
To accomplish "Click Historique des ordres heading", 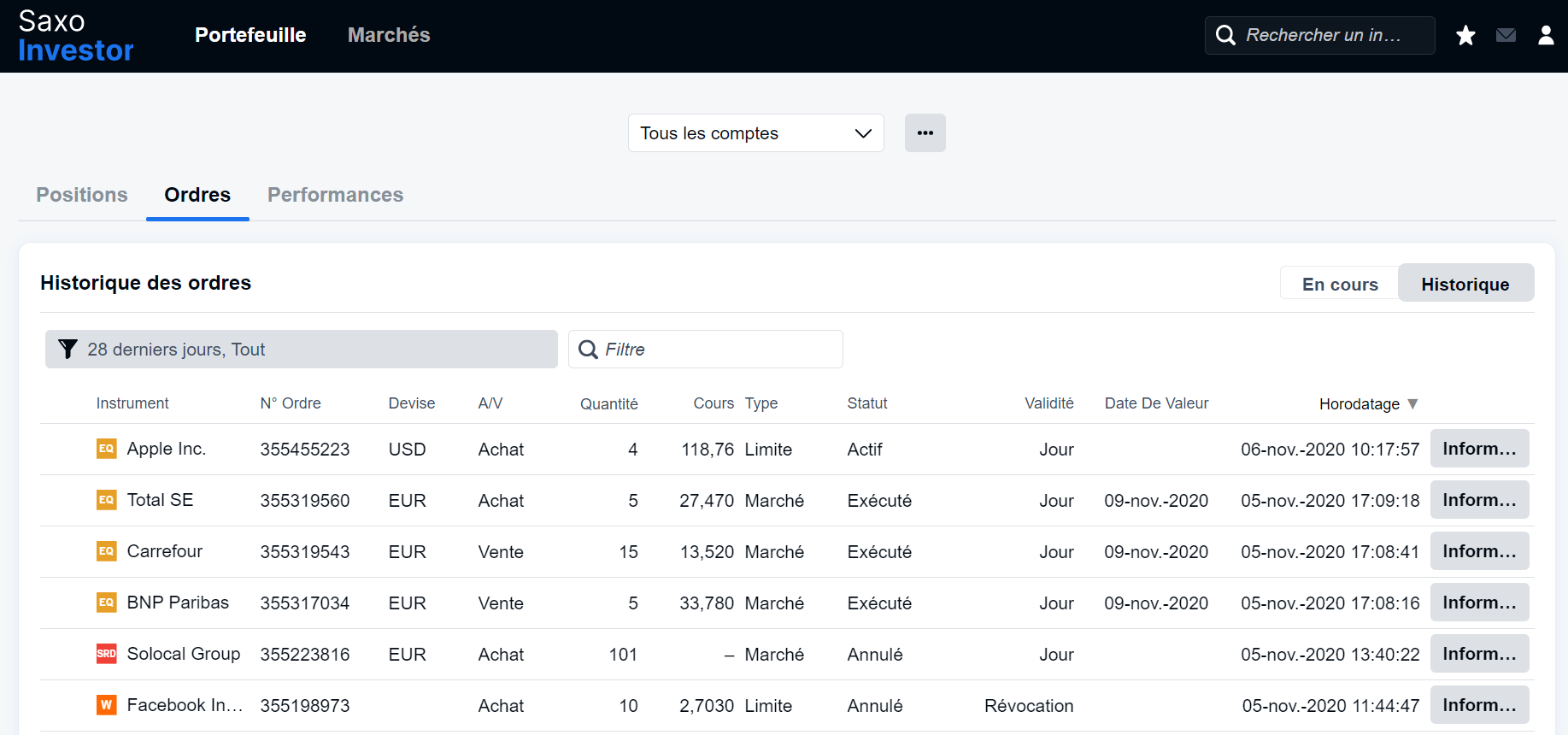I will (x=146, y=283).
